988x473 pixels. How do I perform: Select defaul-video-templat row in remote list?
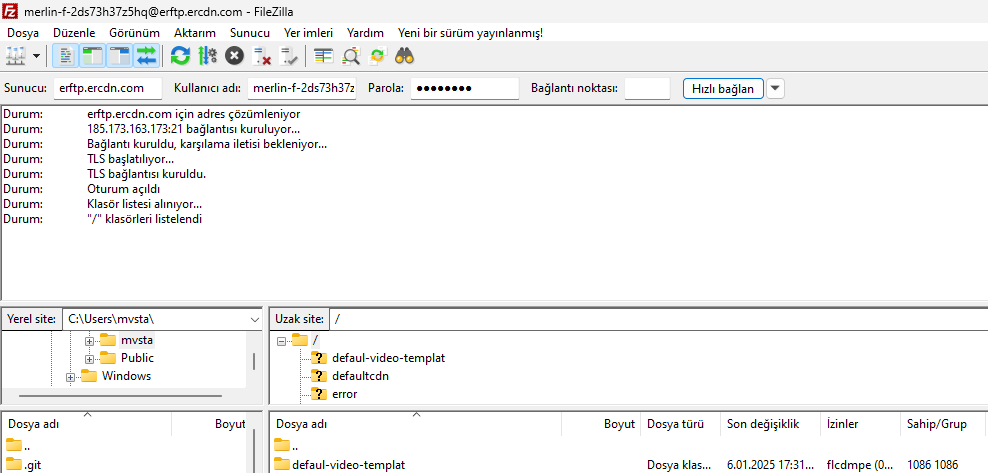click(x=628, y=465)
